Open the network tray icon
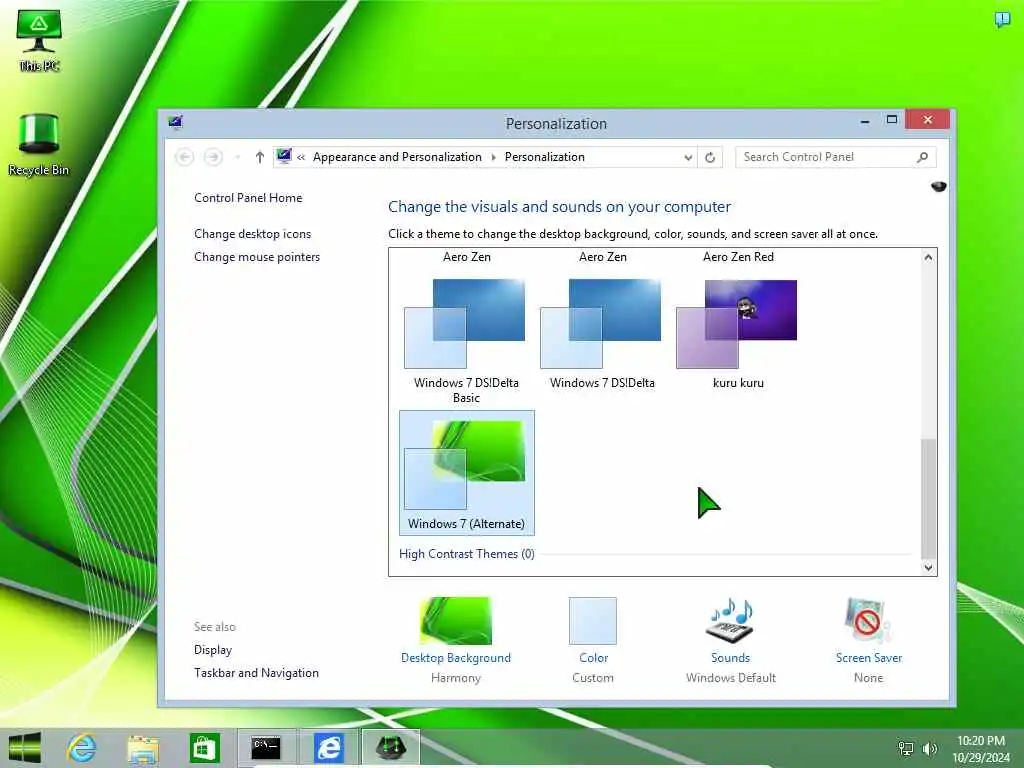 click(x=906, y=748)
